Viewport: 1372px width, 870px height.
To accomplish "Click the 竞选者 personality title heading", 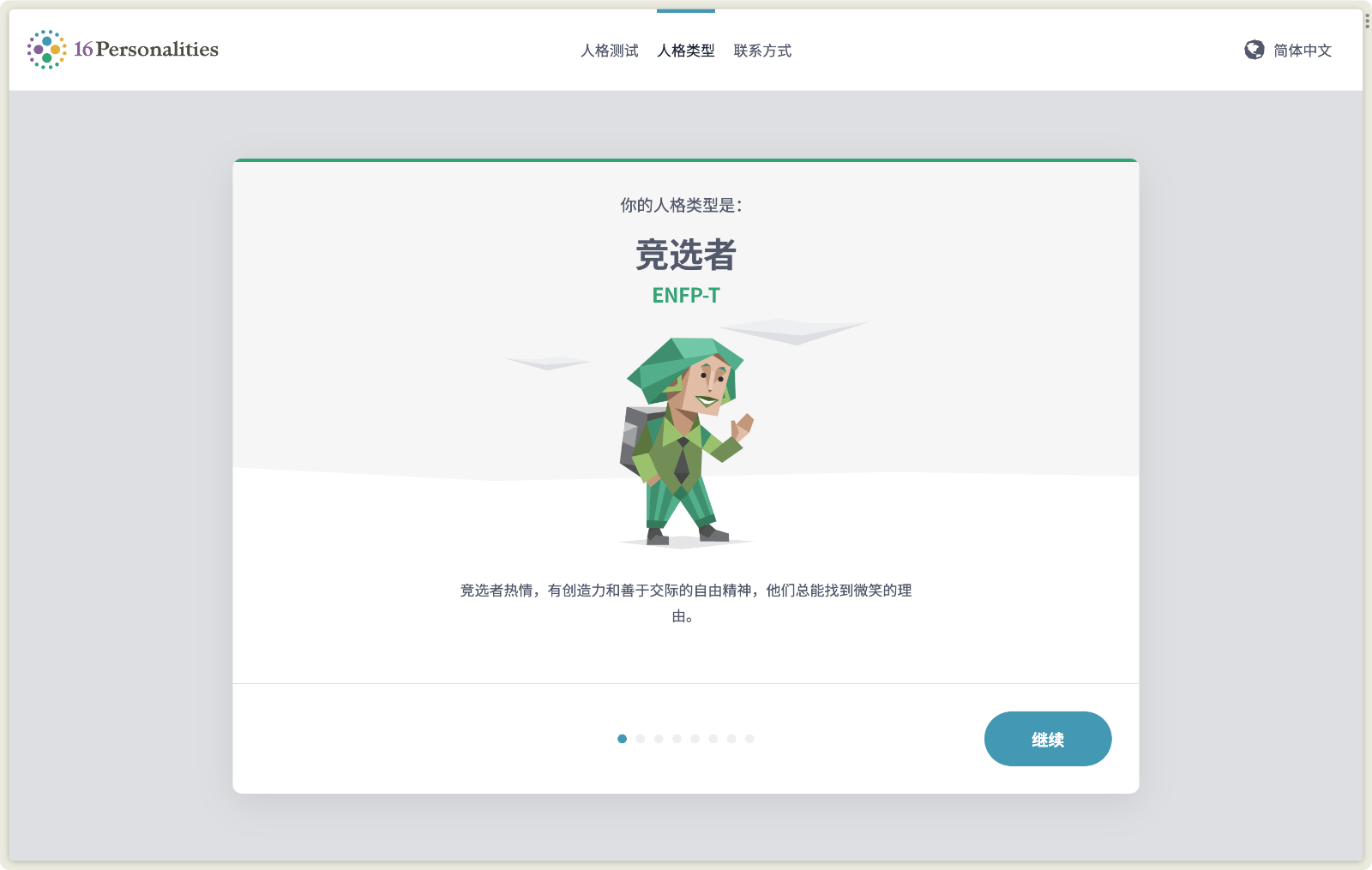I will coord(686,255).
